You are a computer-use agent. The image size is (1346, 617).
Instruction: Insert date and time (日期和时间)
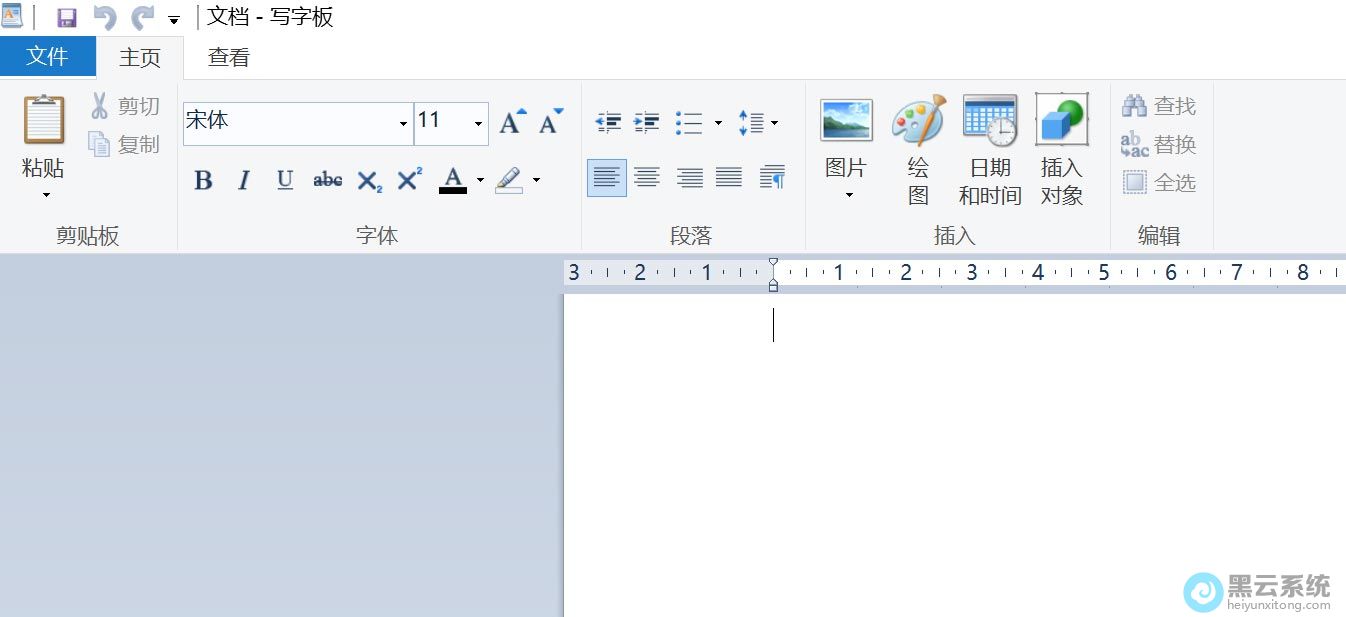[989, 150]
